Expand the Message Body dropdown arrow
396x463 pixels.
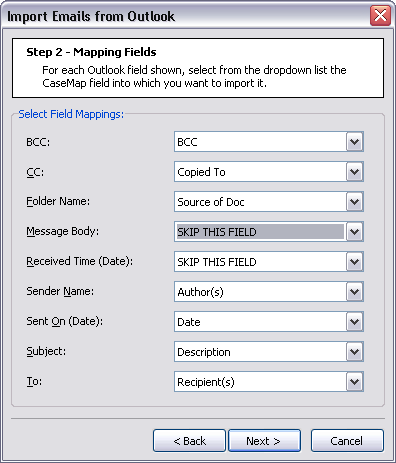click(354, 232)
